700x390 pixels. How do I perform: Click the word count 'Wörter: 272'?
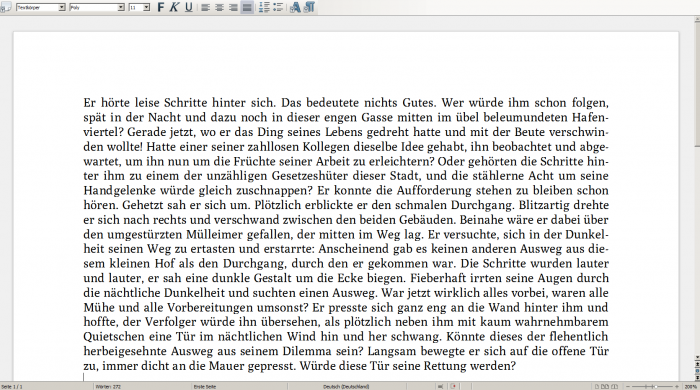pos(108,386)
